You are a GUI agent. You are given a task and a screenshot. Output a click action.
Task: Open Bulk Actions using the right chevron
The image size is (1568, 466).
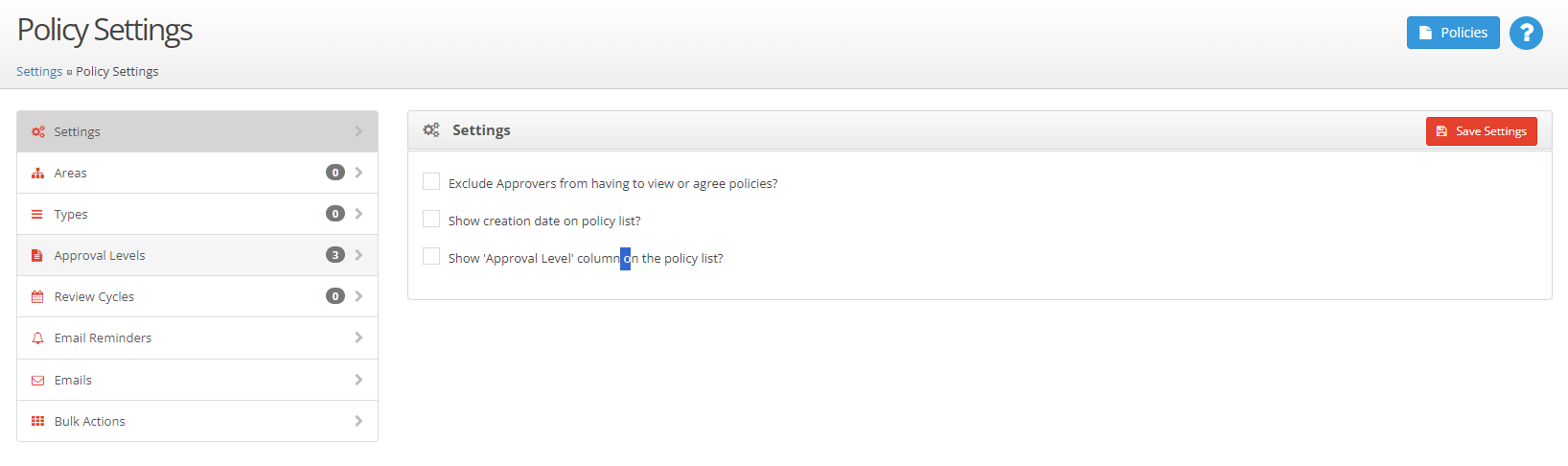pos(358,421)
